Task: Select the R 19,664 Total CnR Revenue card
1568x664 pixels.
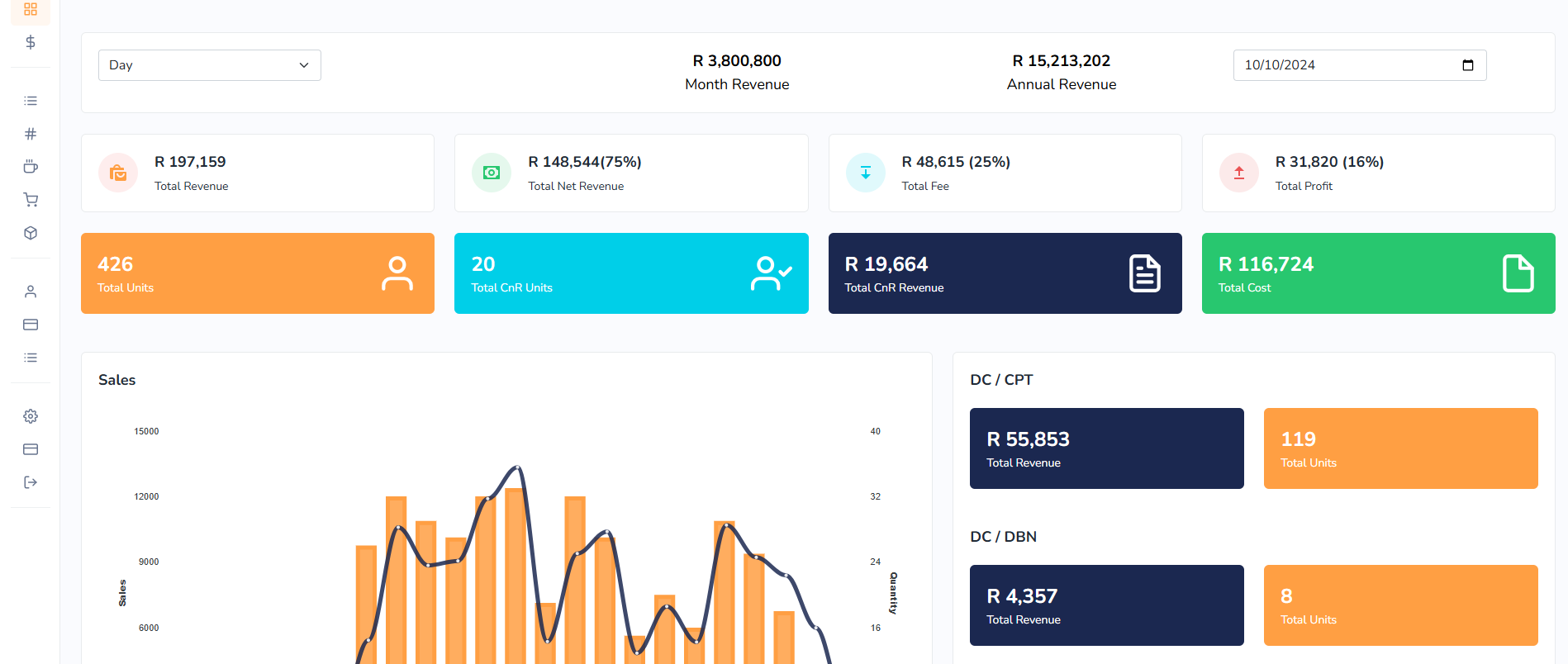Action: pos(1005,273)
